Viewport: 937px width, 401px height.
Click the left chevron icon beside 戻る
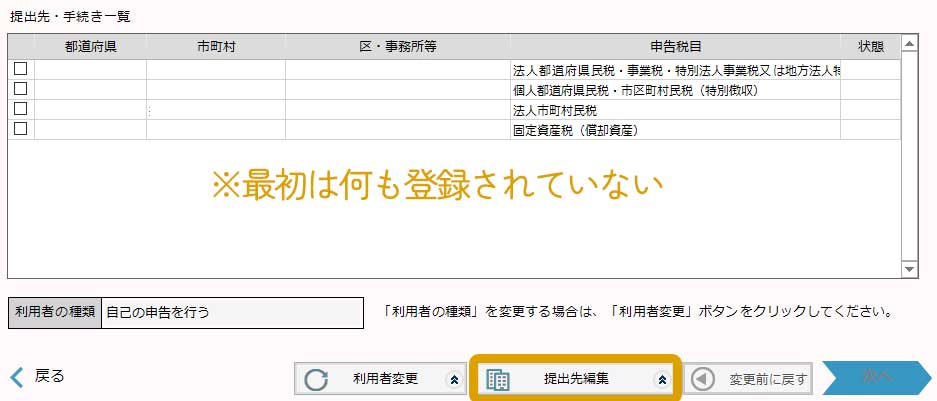point(17,377)
